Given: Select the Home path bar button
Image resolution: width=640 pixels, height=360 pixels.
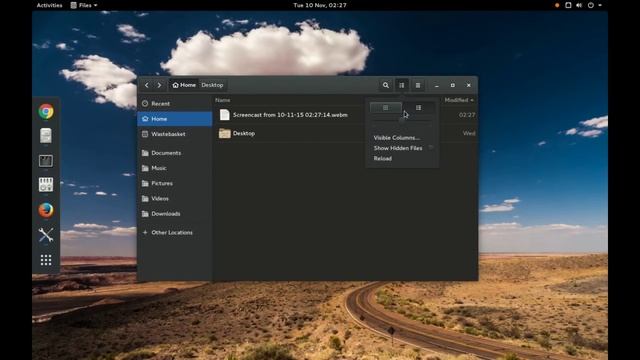Looking at the screenshot, I should [x=184, y=85].
